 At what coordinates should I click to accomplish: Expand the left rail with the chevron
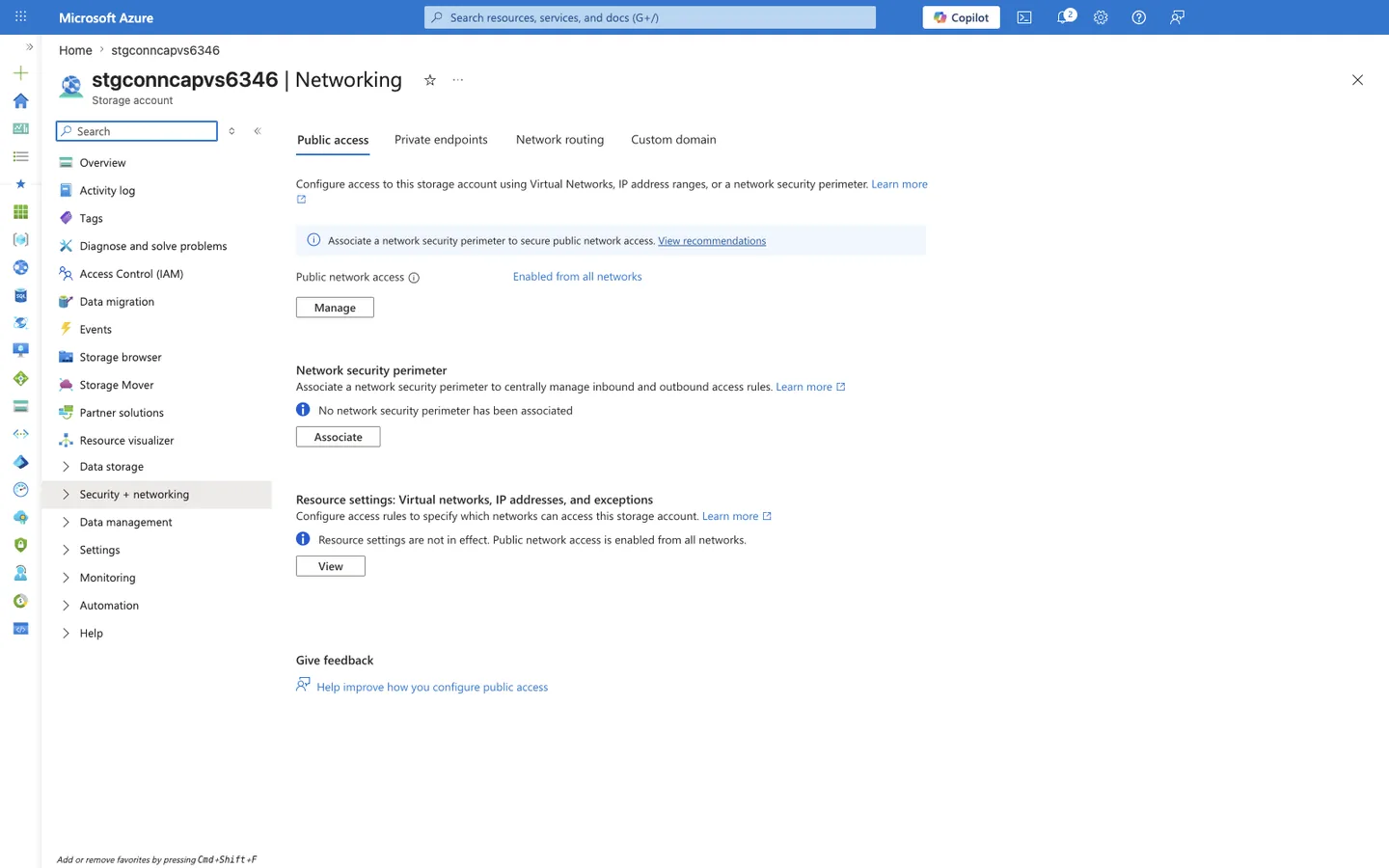point(30,46)
